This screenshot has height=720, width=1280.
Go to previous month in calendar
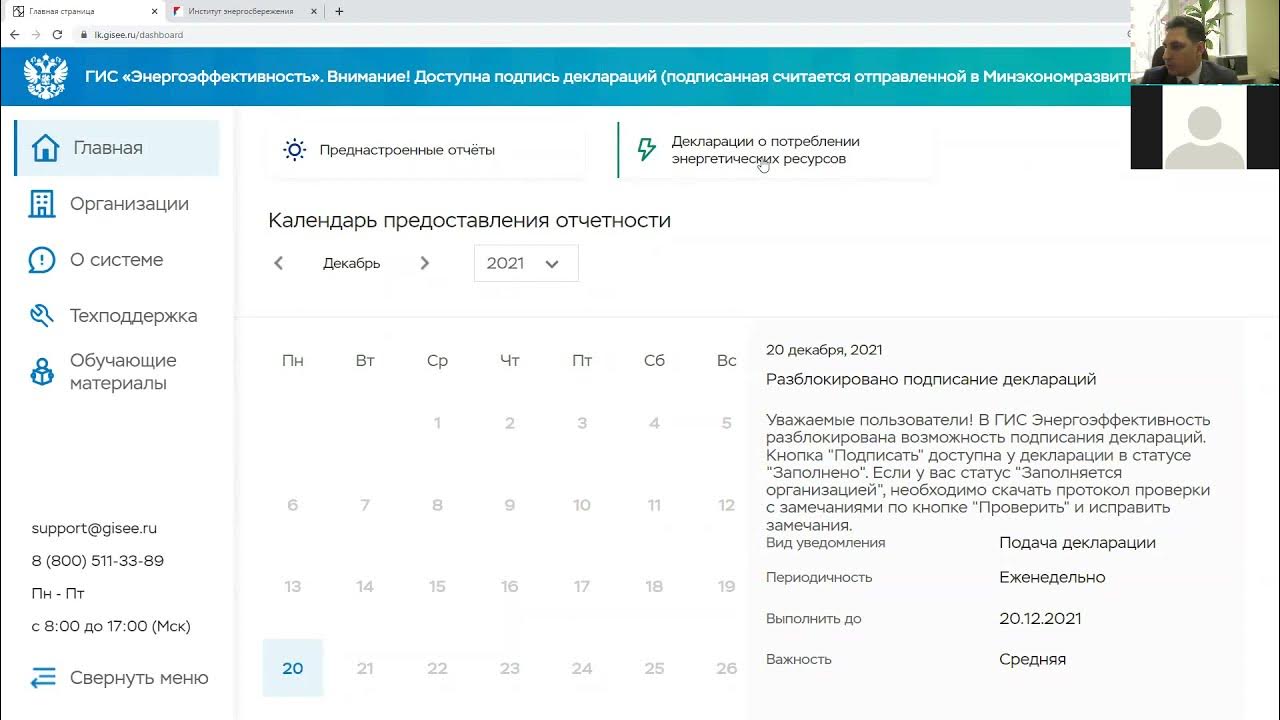(279, 263)
